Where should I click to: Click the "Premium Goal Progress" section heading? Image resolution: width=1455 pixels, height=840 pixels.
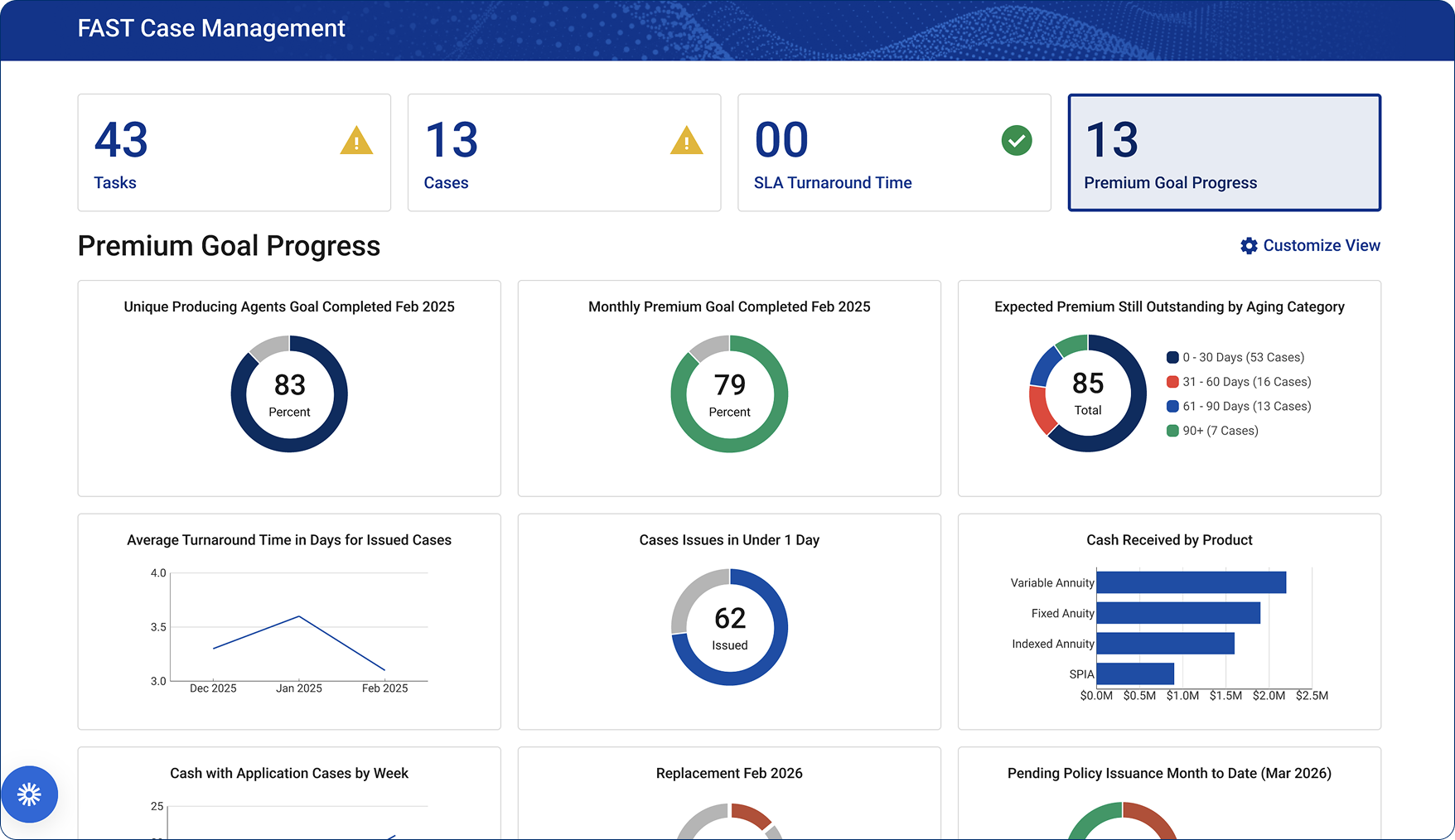click(229, 246)
